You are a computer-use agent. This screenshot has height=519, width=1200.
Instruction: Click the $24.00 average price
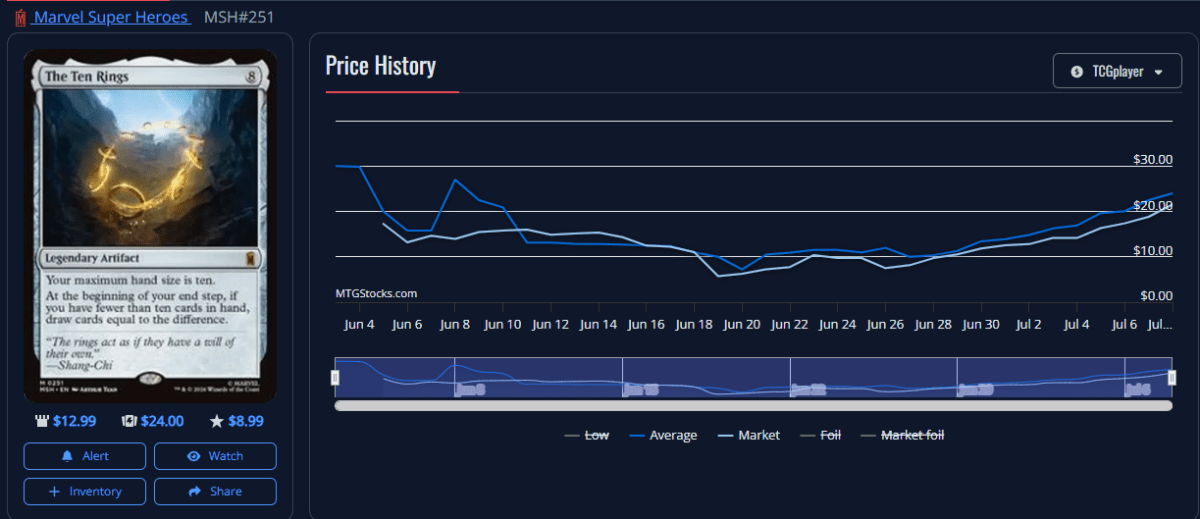[161, 421]
